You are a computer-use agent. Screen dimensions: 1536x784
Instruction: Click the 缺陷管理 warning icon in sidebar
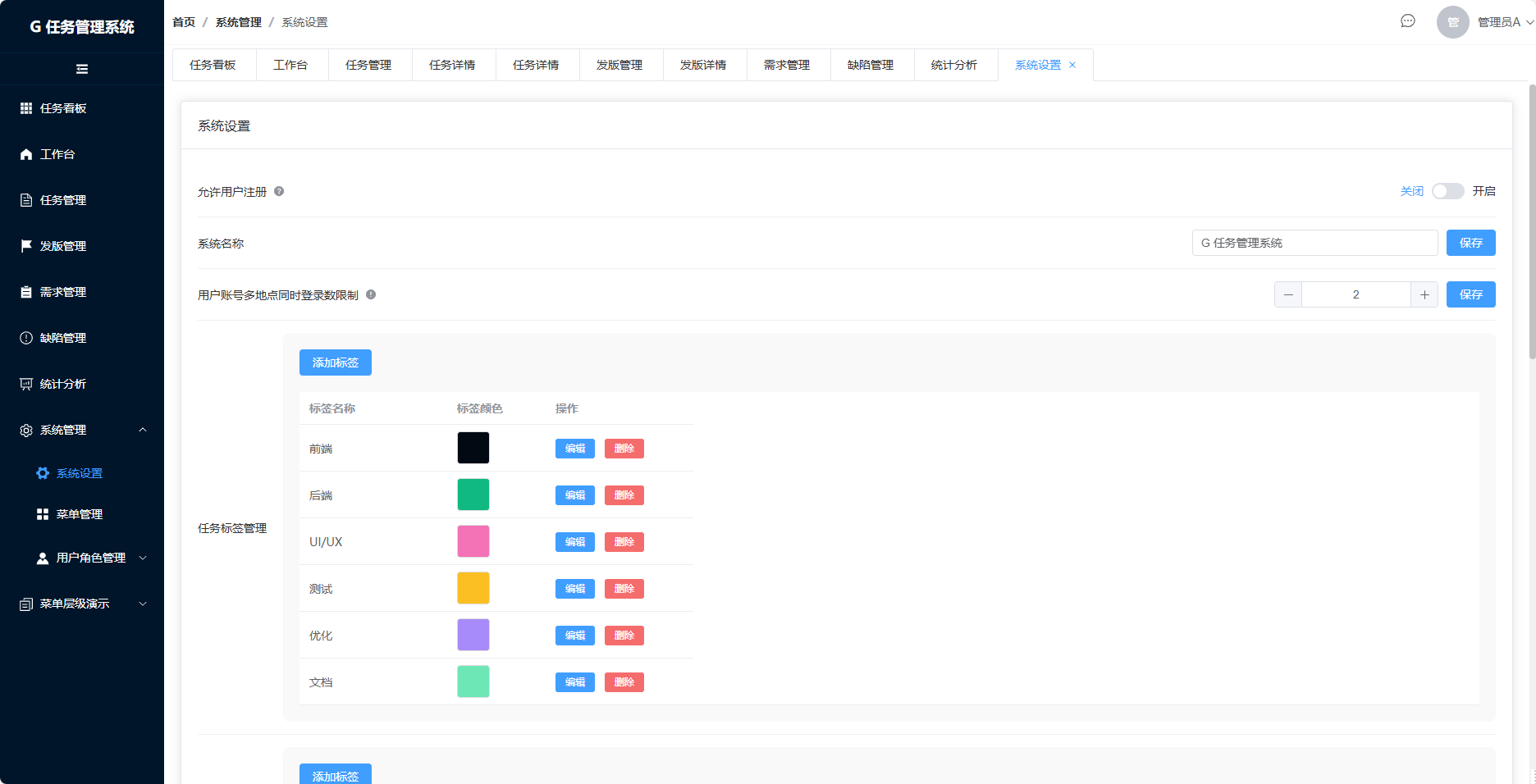[x=26, y=338]
